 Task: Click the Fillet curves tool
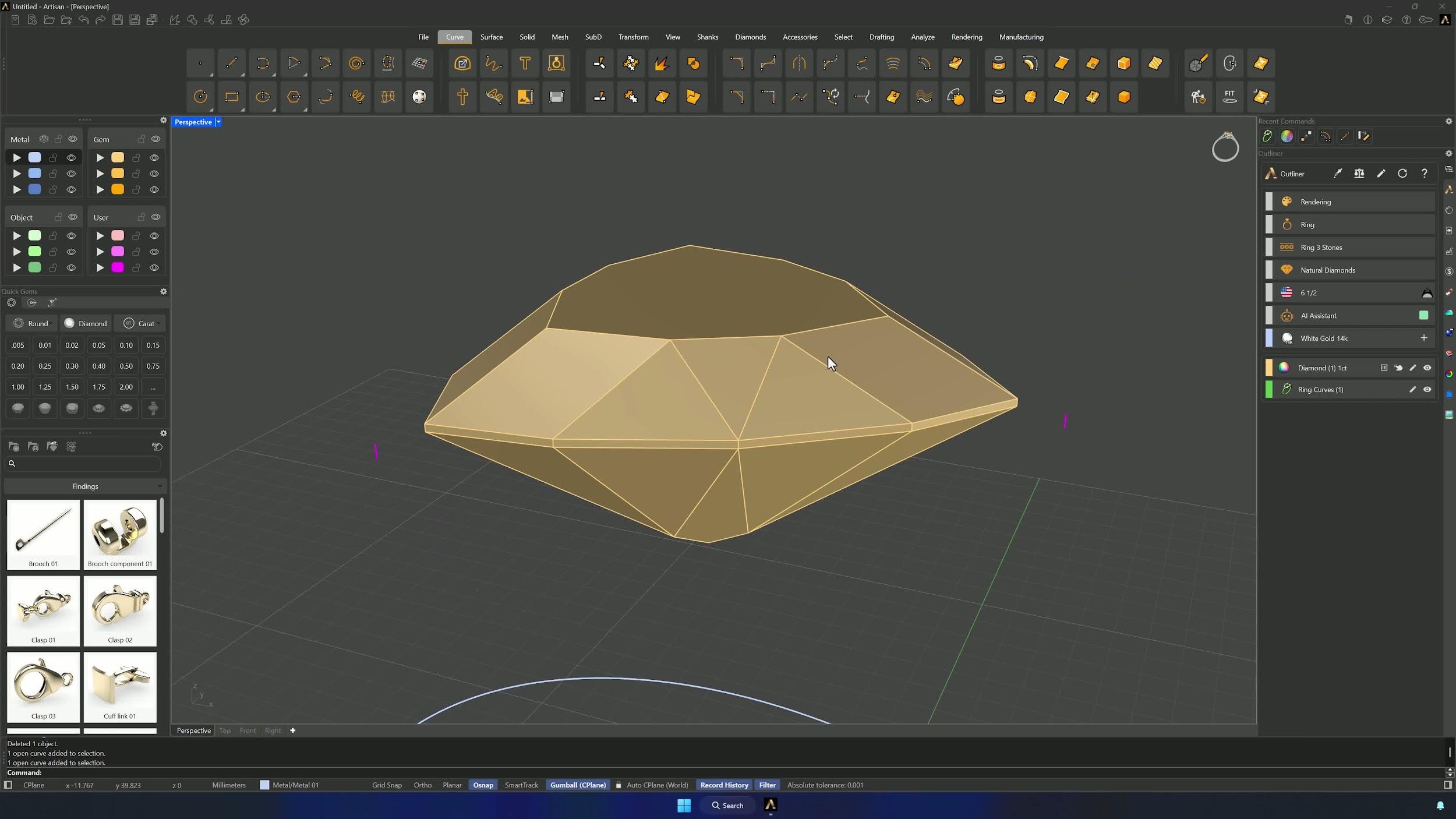tap(736, 63)
